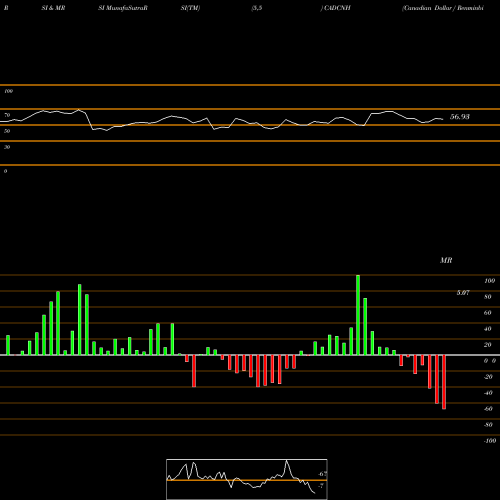Screen dimensions: 500x500
Task: Click the MR axis label -80
Action: click(488, 425)
